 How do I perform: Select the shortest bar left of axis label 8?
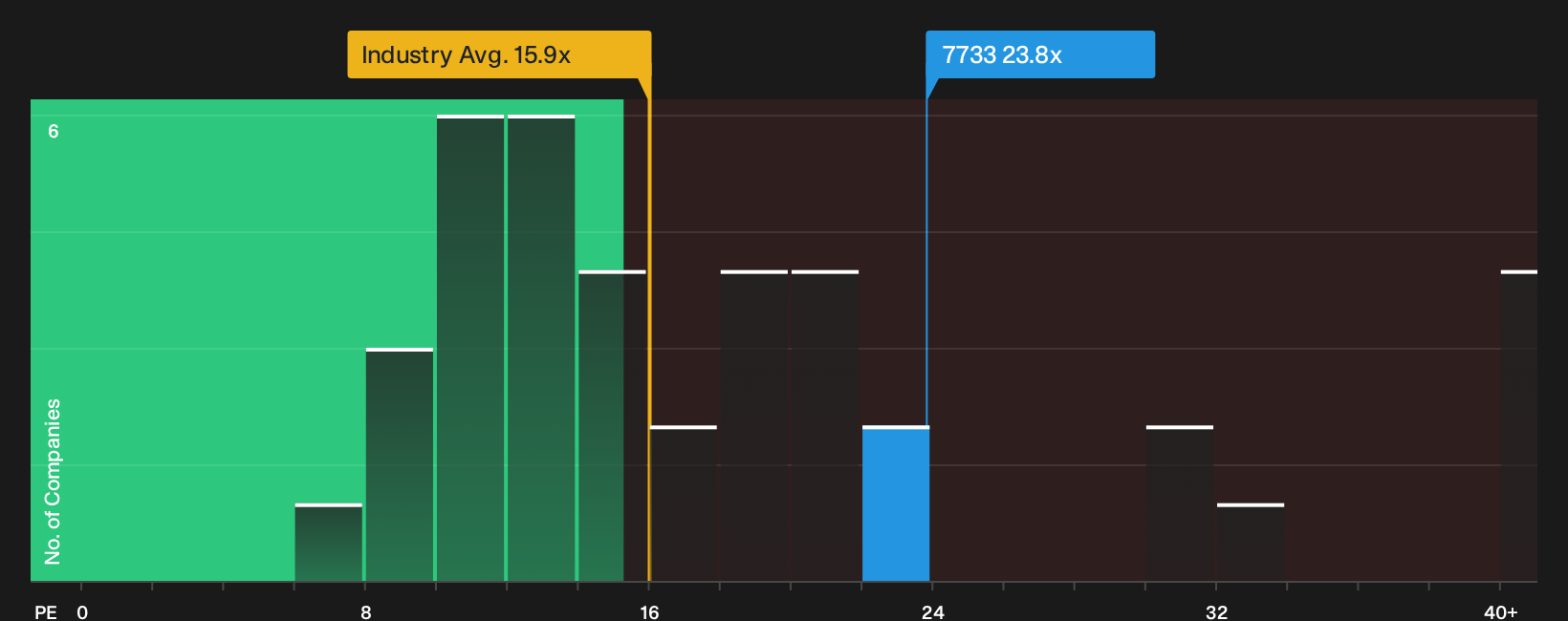(x=329, y=543)
